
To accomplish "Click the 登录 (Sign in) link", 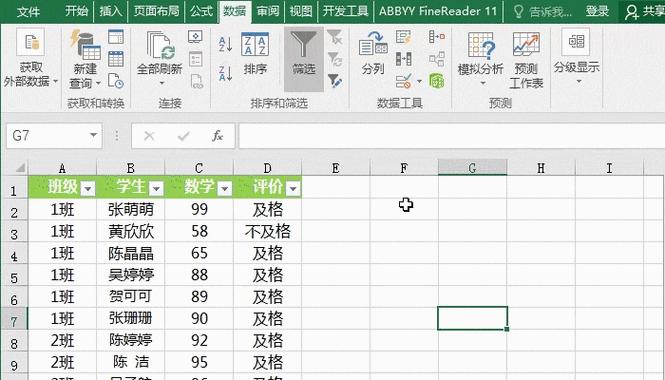I will [x=597, y=11].
